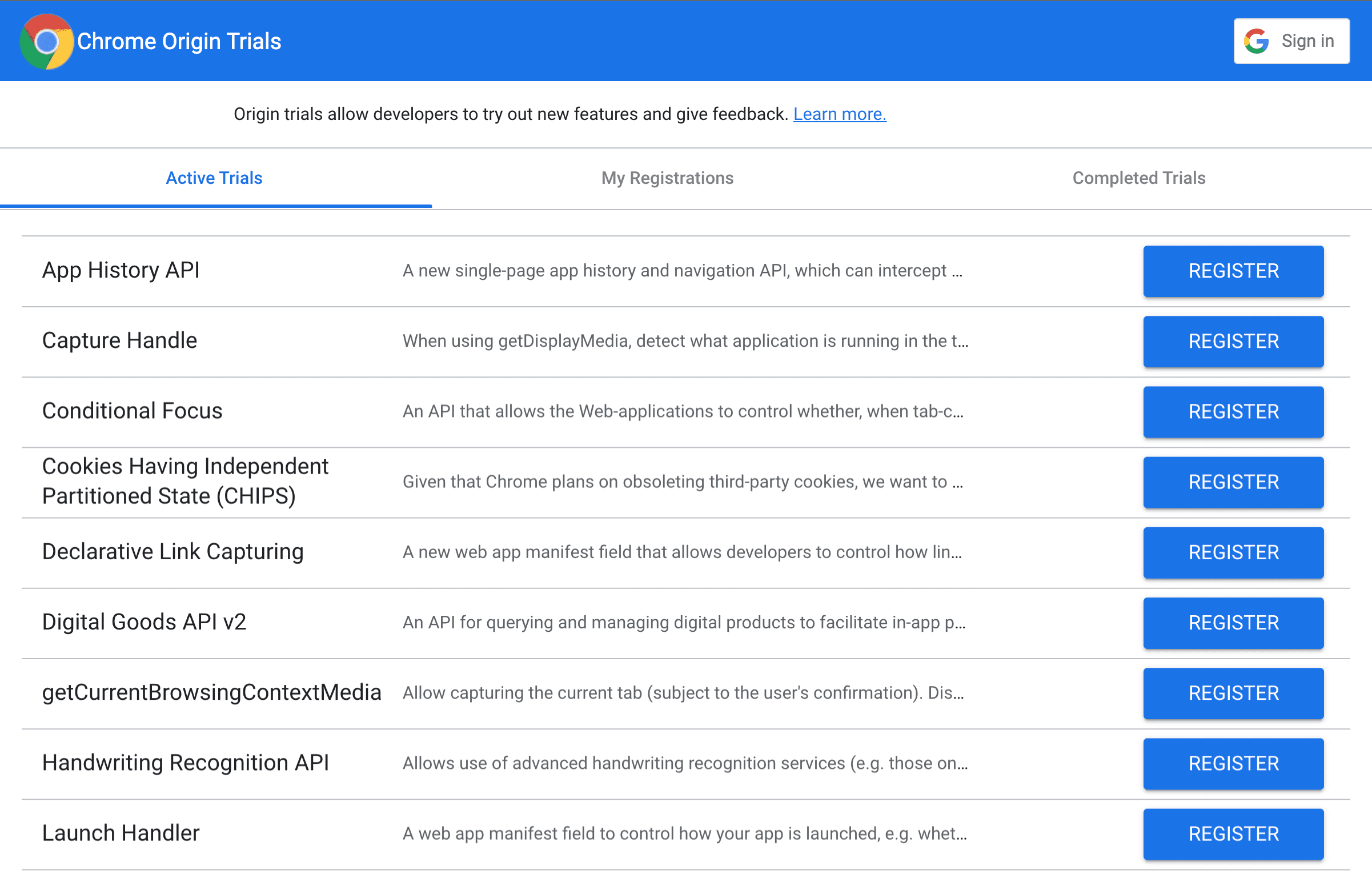The image size is (1372, 874).
Task: Select the Active Trials tab
Action: tap(213, 178)
